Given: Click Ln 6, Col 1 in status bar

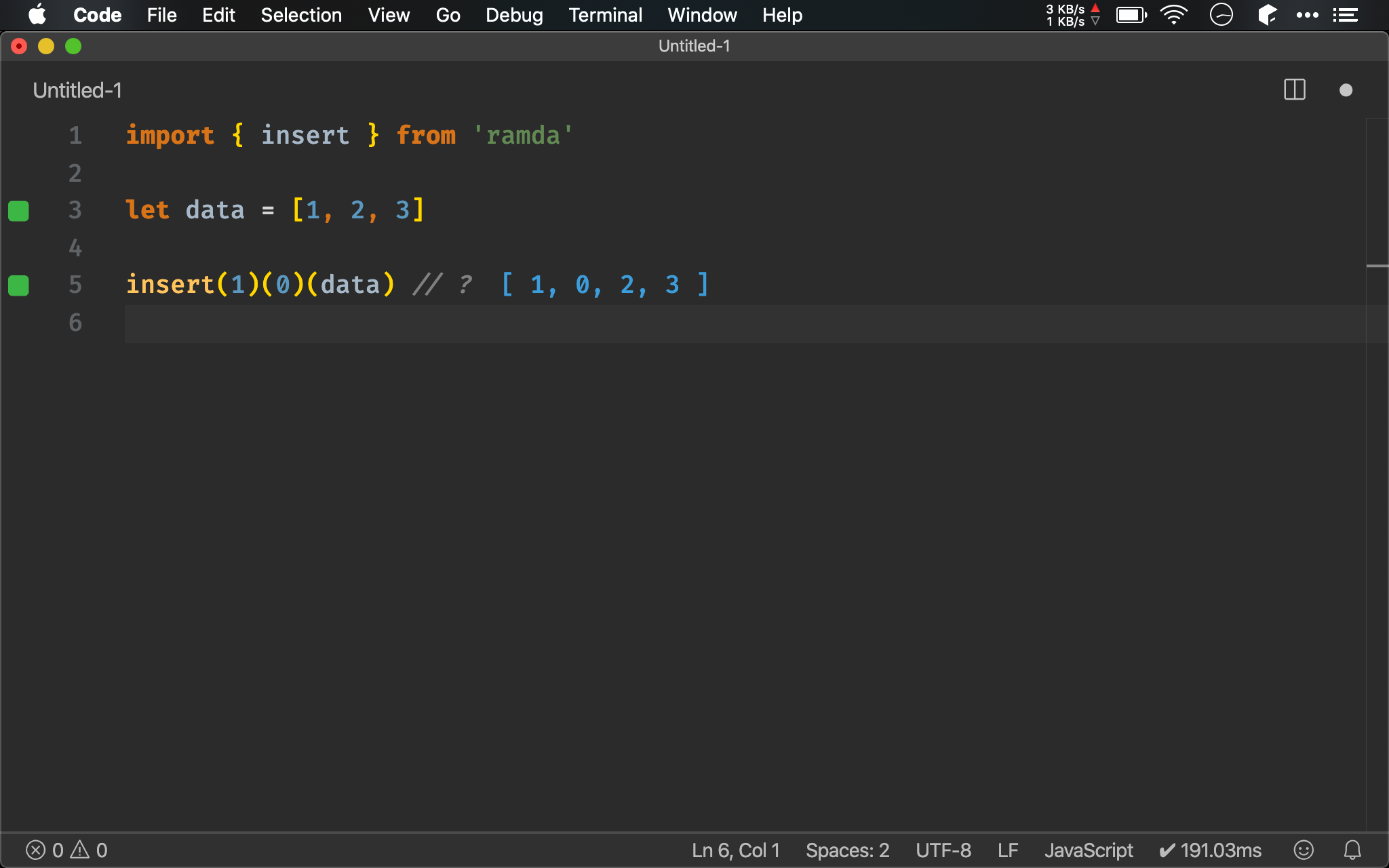Looking at the screenshot, I should (736, 850).
